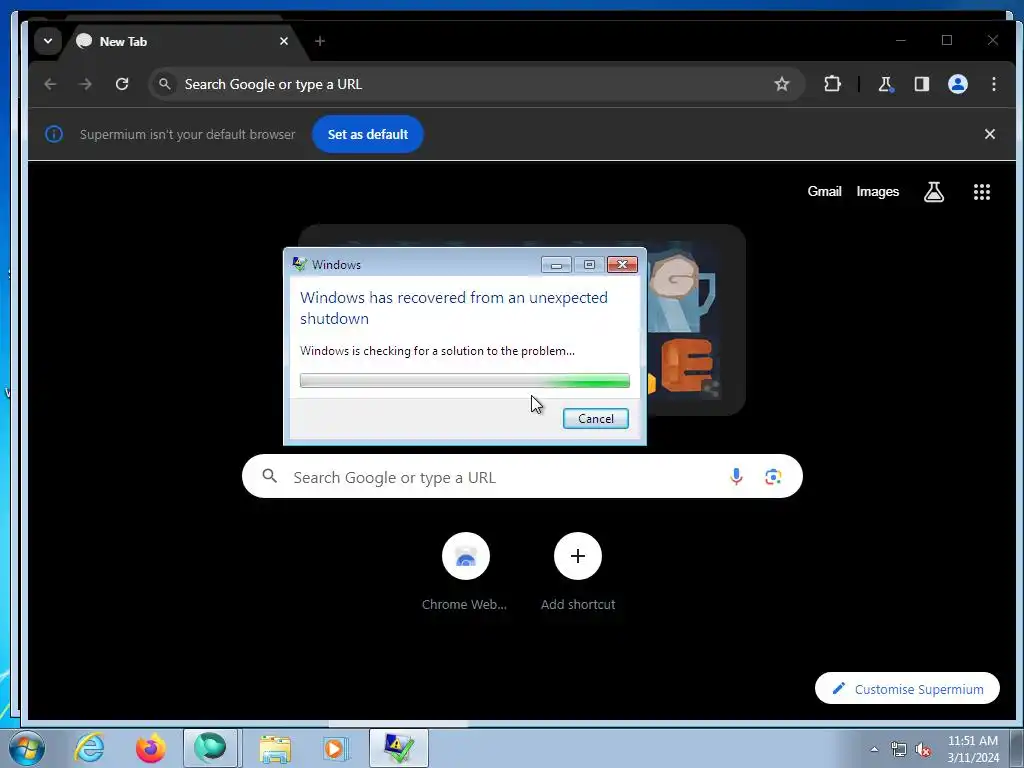Image resolution: width=1024 pixels, height=768 pixels.
Task: Share the Google Doodle
Action: coord(711,391)
